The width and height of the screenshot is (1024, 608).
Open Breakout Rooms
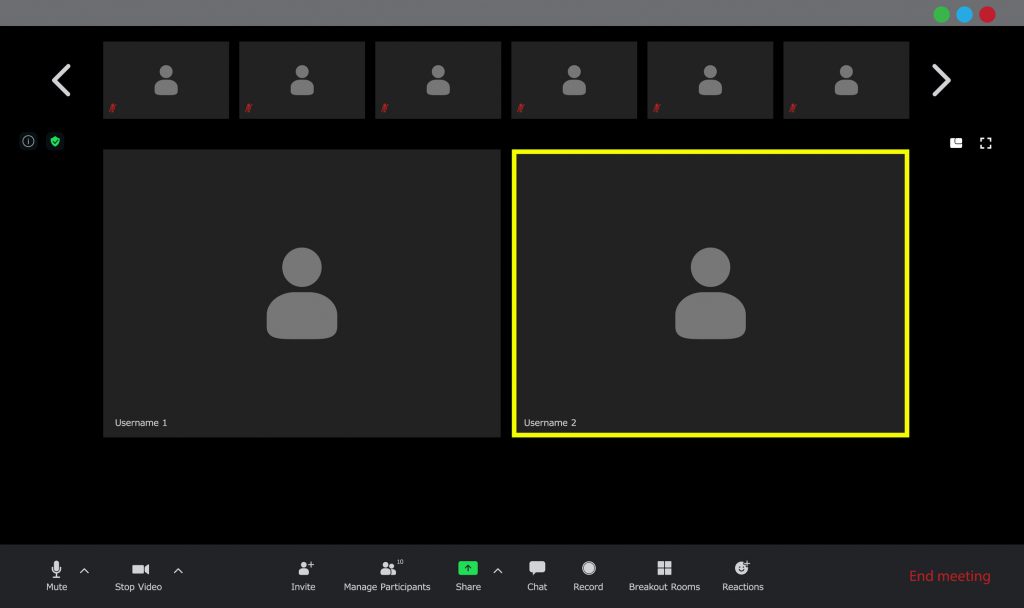pos(664,575)
